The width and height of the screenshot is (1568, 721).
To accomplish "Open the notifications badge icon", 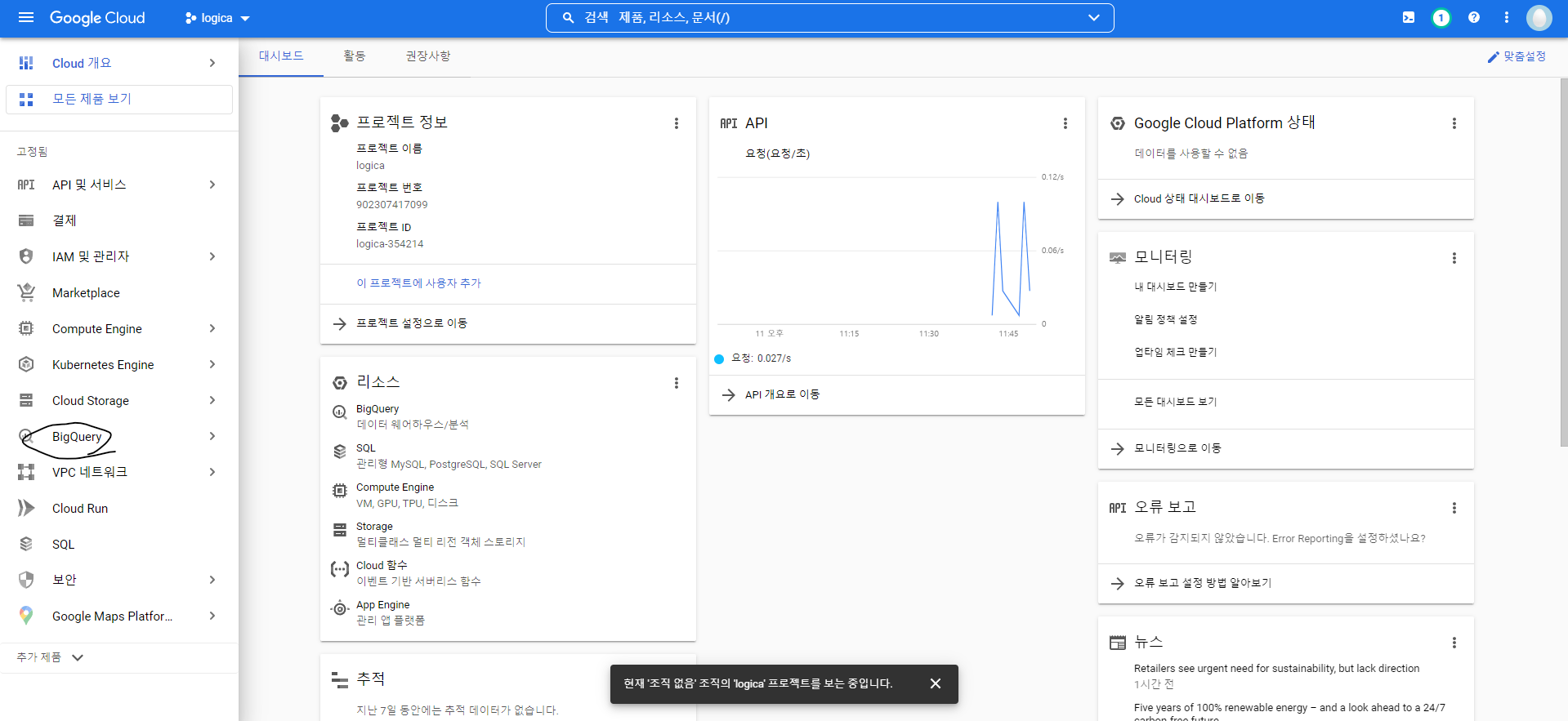I will click(x=1441, y=17).
